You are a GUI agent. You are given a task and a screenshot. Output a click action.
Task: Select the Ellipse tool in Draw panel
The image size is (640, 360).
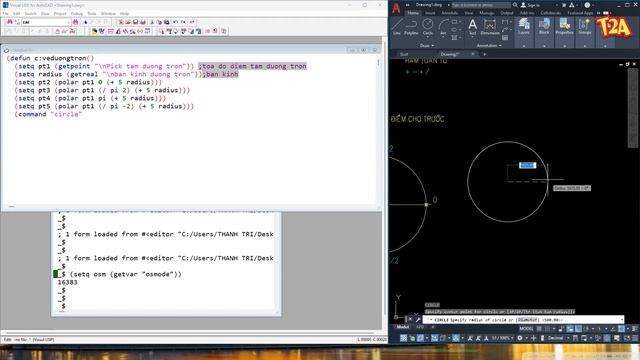point(454,30)
